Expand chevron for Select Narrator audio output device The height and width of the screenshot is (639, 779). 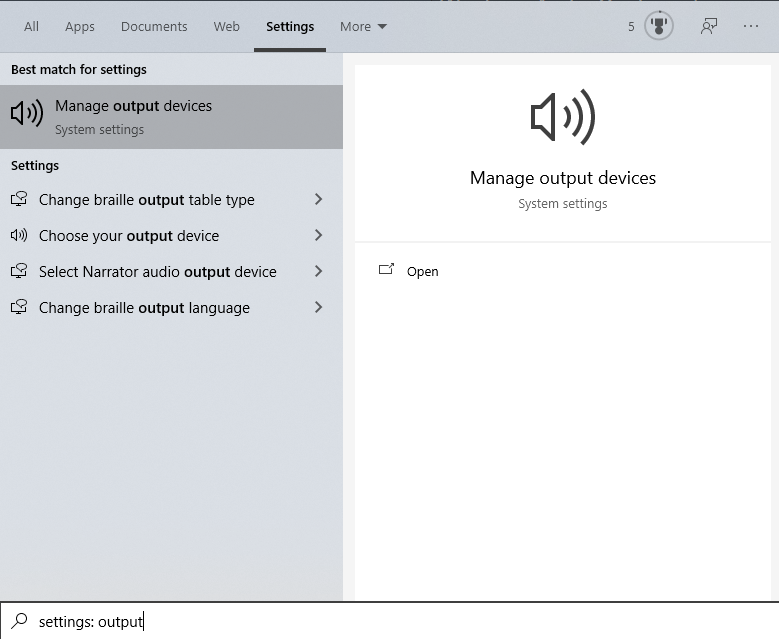click(318, 272)
